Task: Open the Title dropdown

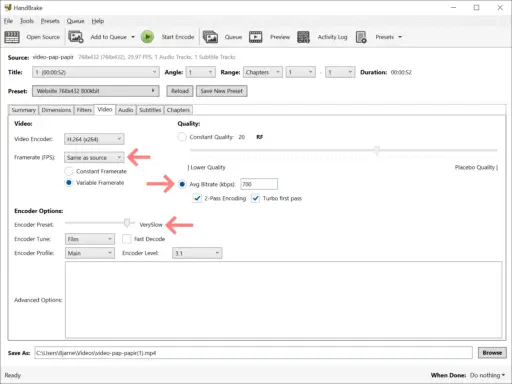Action: click(x=95, y=72)
